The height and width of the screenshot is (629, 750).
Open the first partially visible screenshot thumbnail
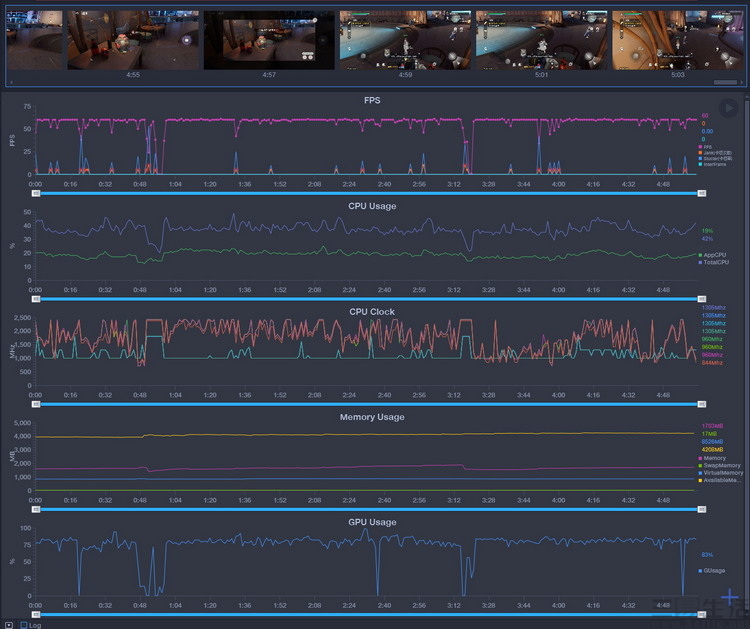[34, 40]
